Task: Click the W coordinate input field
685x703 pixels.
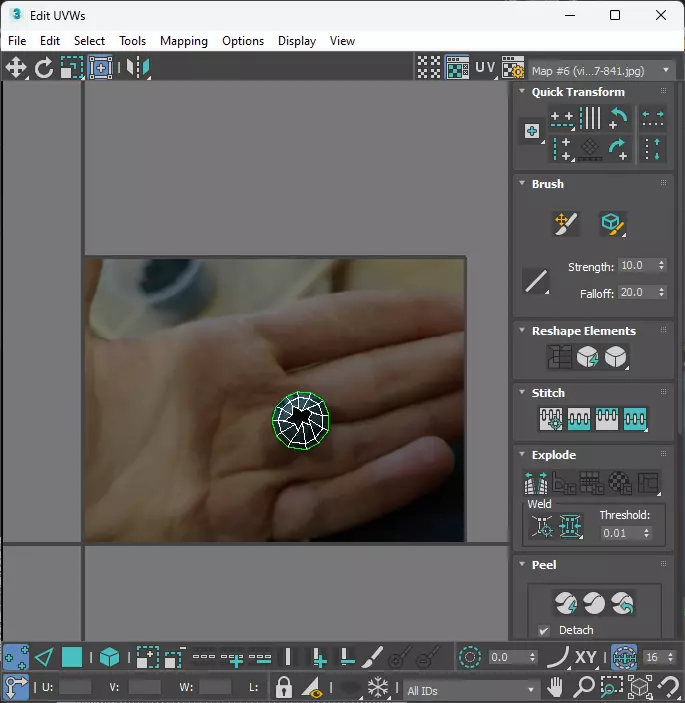Action: [215, 687]
